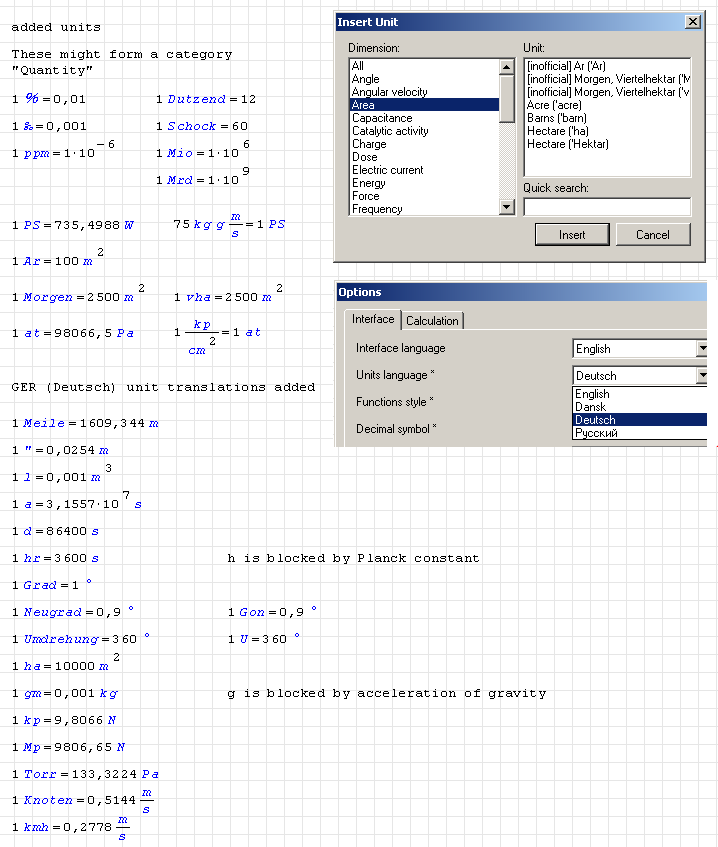Open the Interface language dropdown
This screenshot has width=718, height=847.
[702, 349]
